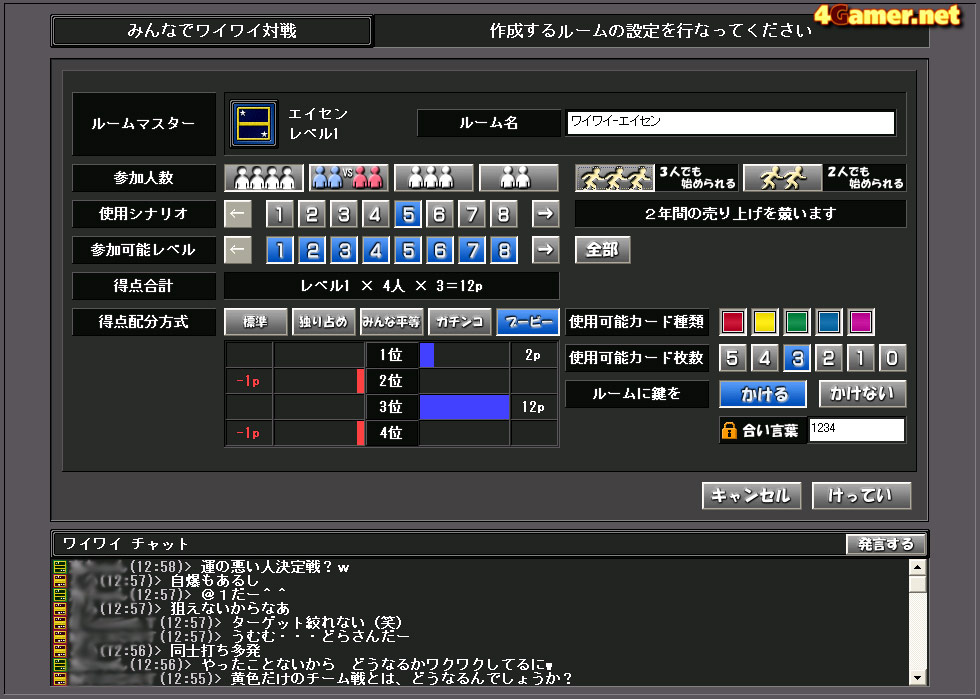
Task: Choose ガチンコ point distribution
Action: tap(459, 322)
